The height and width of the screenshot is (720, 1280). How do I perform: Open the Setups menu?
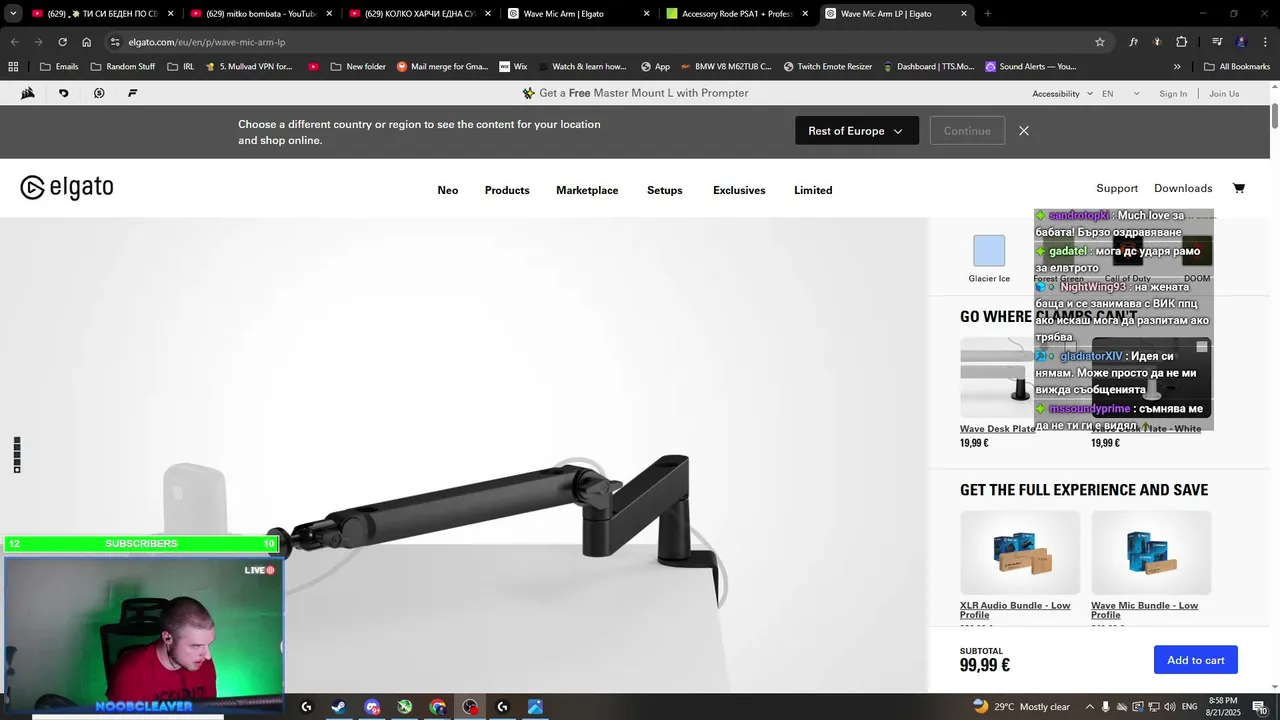(665, 190)
